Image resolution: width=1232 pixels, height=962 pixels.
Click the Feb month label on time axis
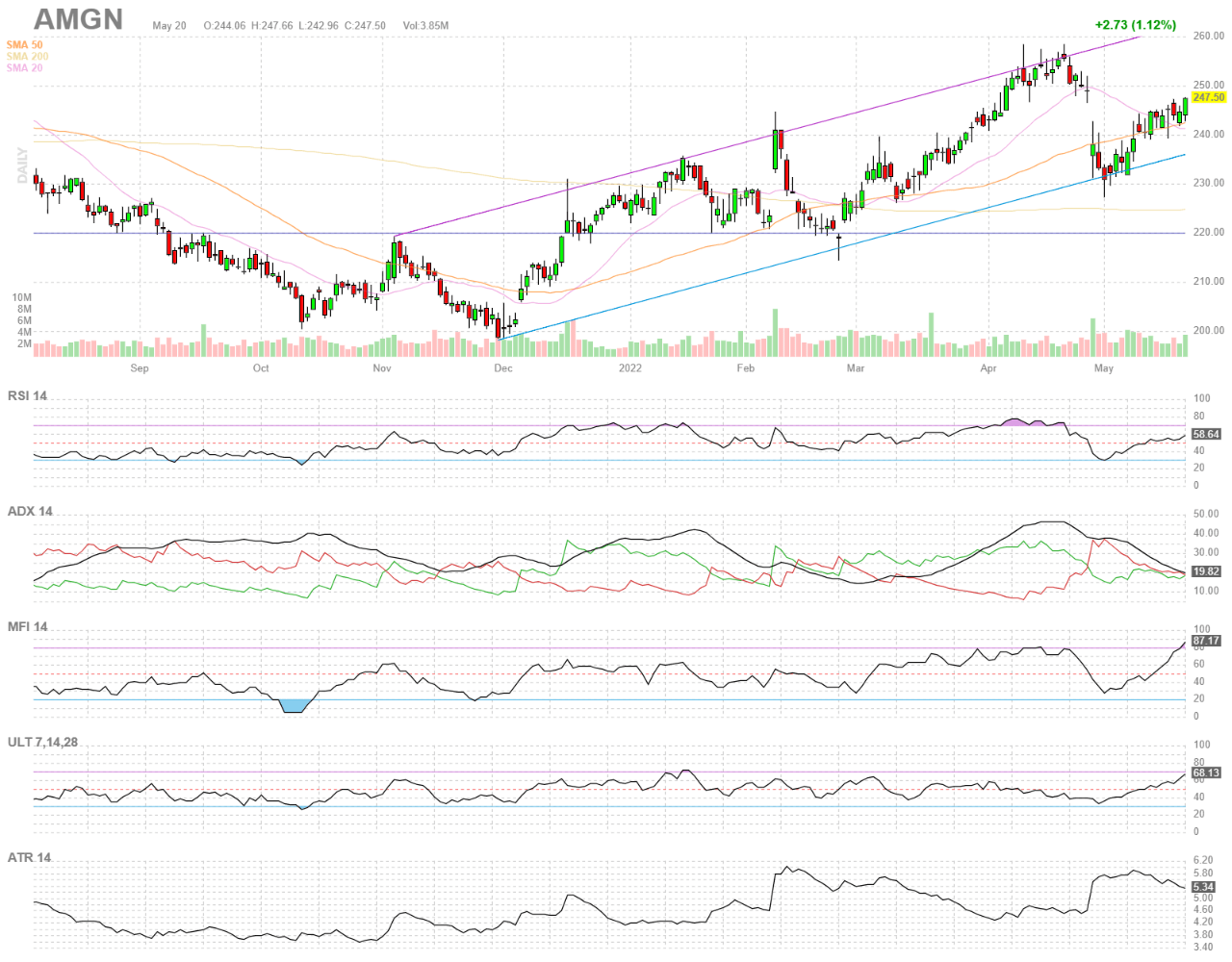pos(746,368)
